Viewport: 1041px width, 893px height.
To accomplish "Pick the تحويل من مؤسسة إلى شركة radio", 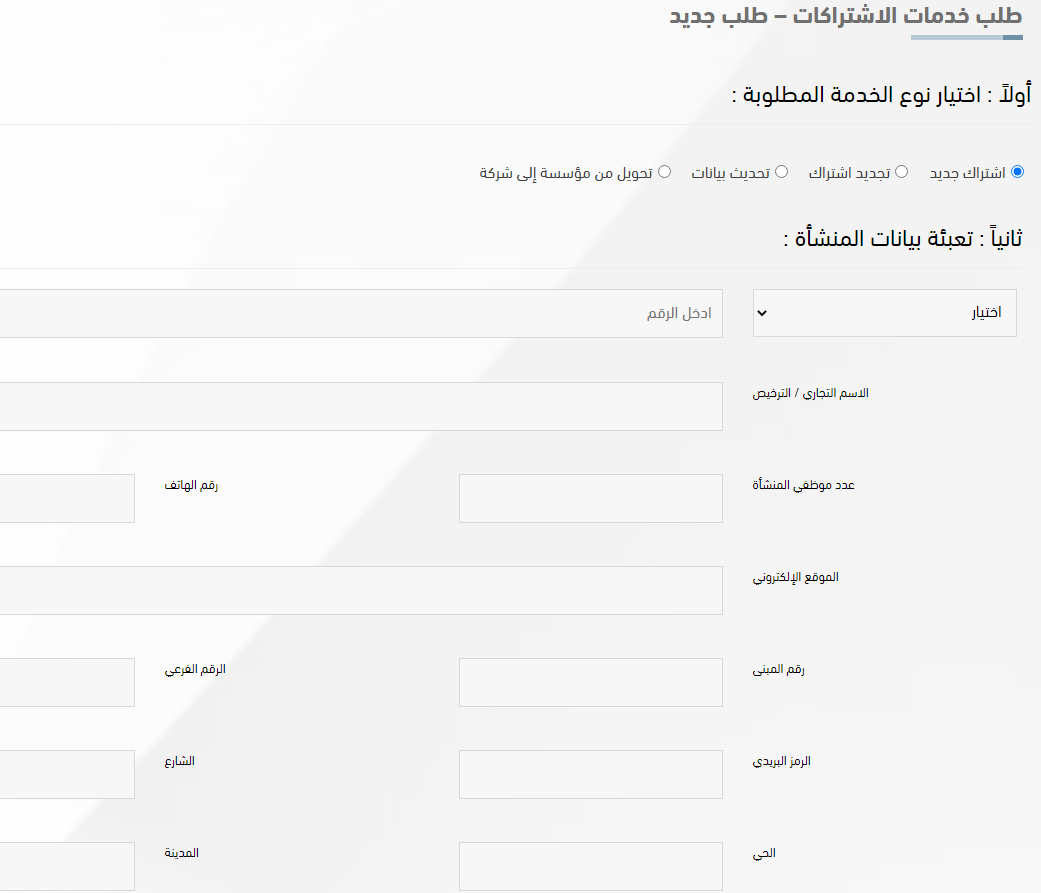I will pos(664,172).
